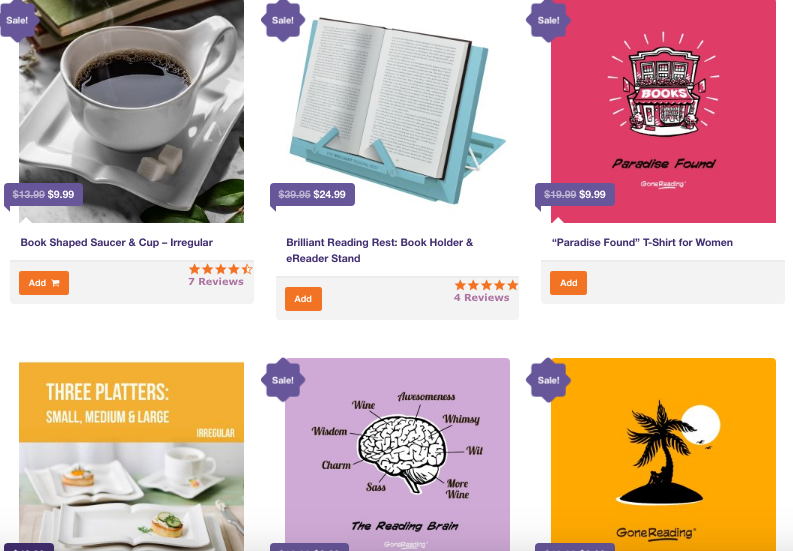This screenshot has height=551, width=793.
Task: Click The Reading Brain purple product image
Action: [398, 454]
